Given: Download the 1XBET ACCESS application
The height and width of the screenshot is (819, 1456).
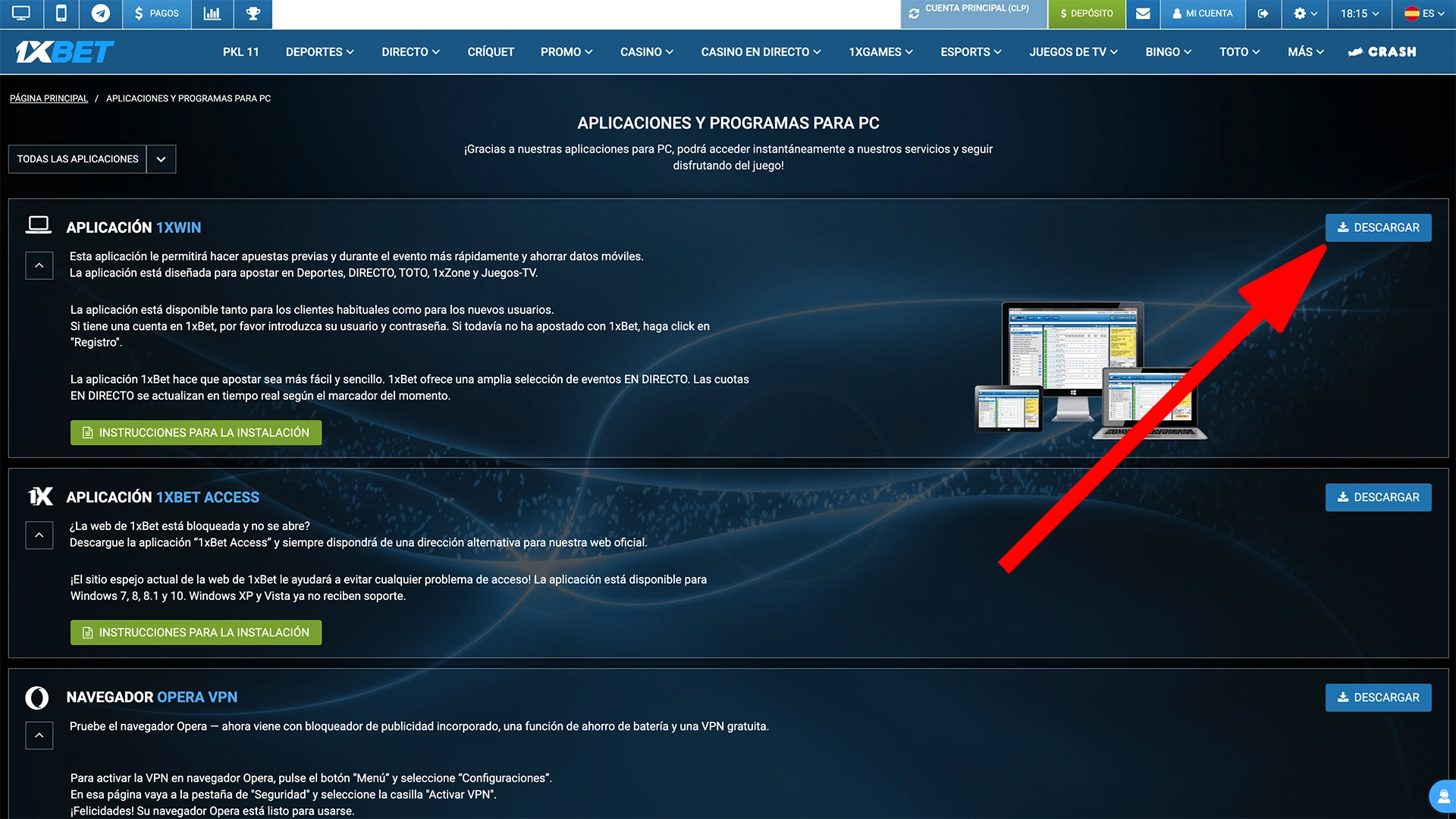Looking at the screenshot, I should [x=1378, y=497].
